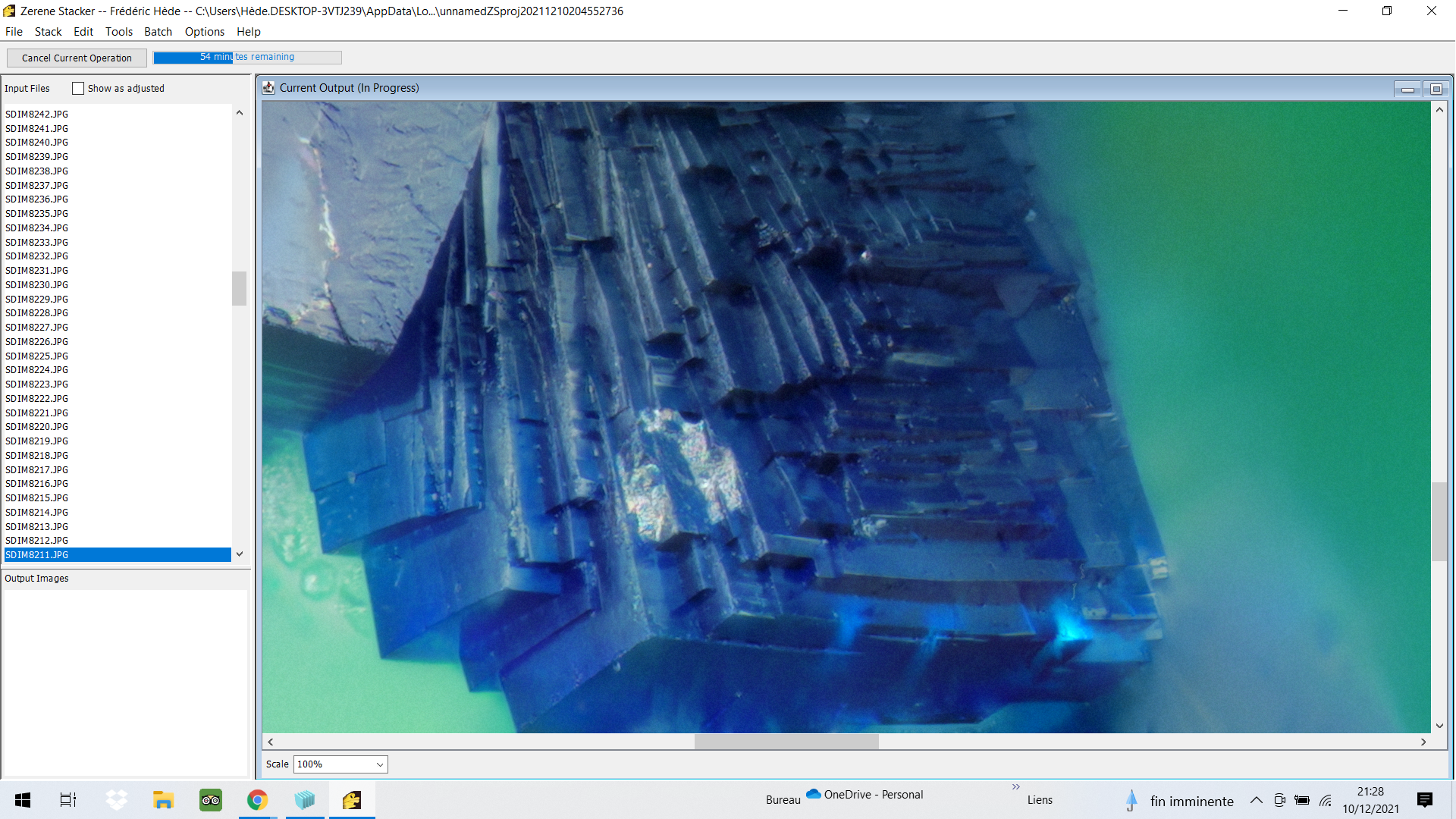Image resolution: width=1456 pixels, height=819 pixels.
Task: Click Cancel Current Operation button
Action: (x=77, y=58)
